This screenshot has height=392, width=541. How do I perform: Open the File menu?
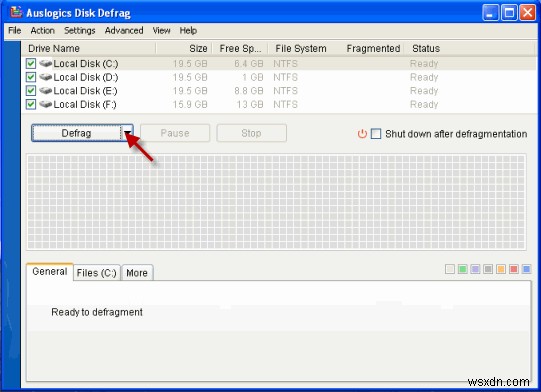point(14,30)
